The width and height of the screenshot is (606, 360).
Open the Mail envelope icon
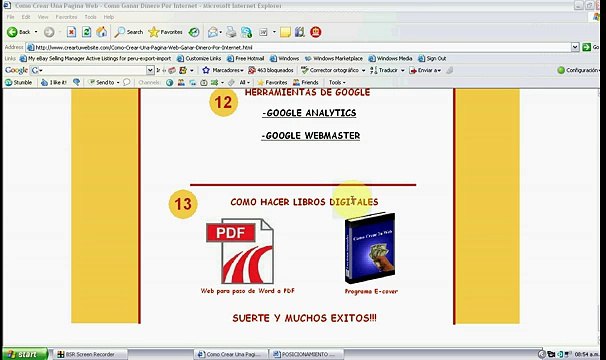click(x=212, y=32)
